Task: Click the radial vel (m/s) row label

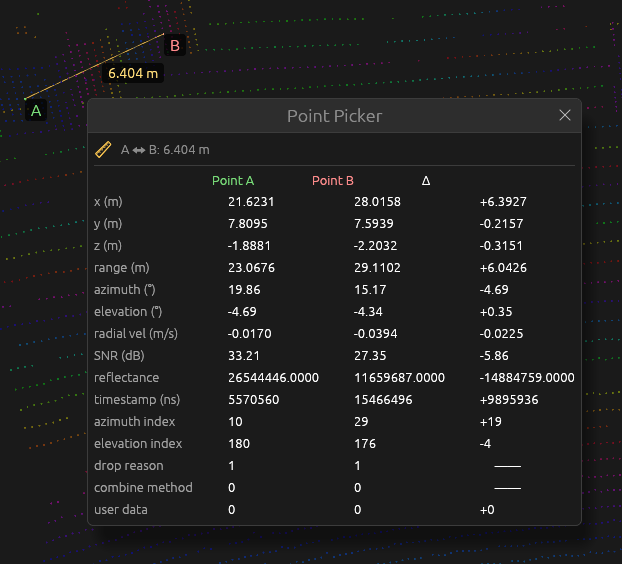Action: click(x=136, y=334)
